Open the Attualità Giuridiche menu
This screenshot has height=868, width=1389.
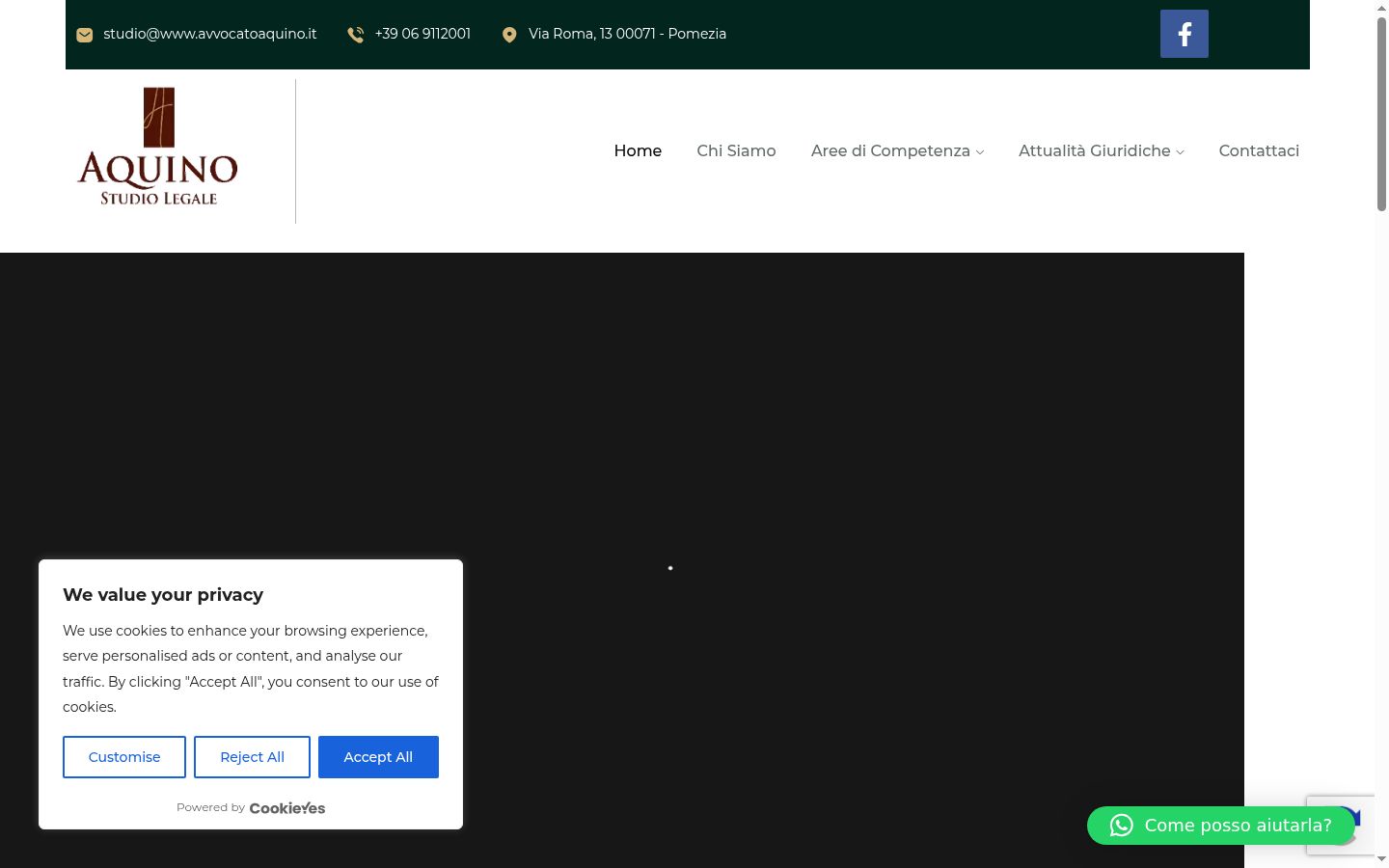coord(1094,150)
